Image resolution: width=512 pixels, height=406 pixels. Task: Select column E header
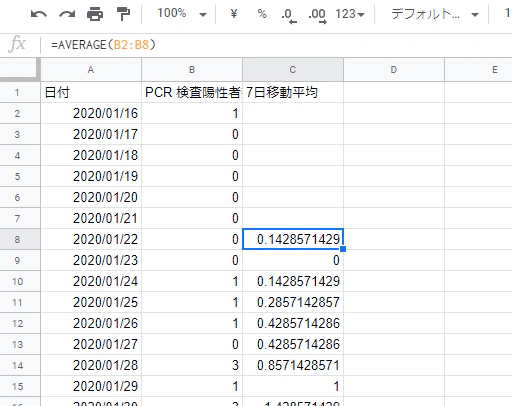click(479, 70)
